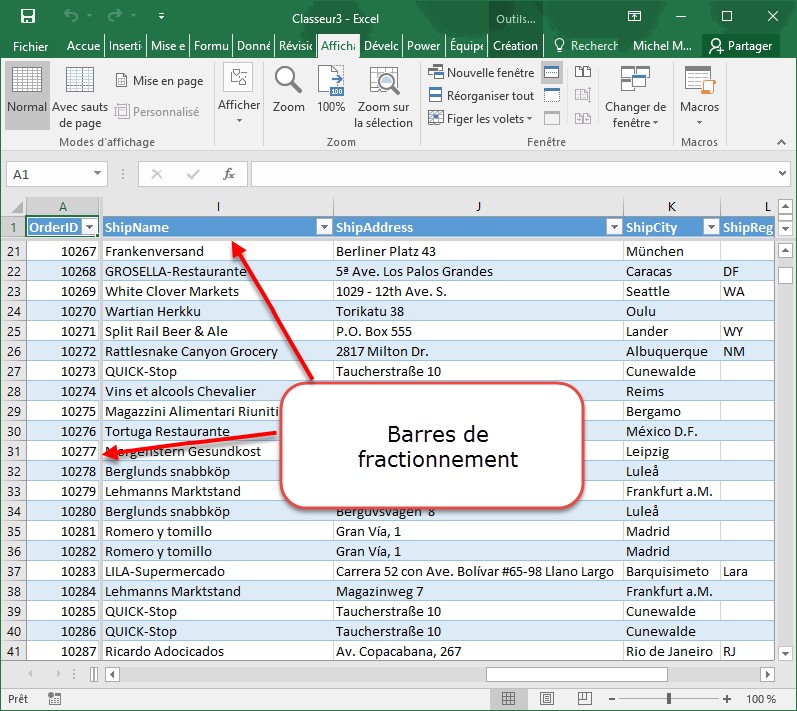The width and height of the screenshot is (797, 711).
Task: Open the Zoom magnifier dialog
Action: pyautogui.click(x=289, y=90)
